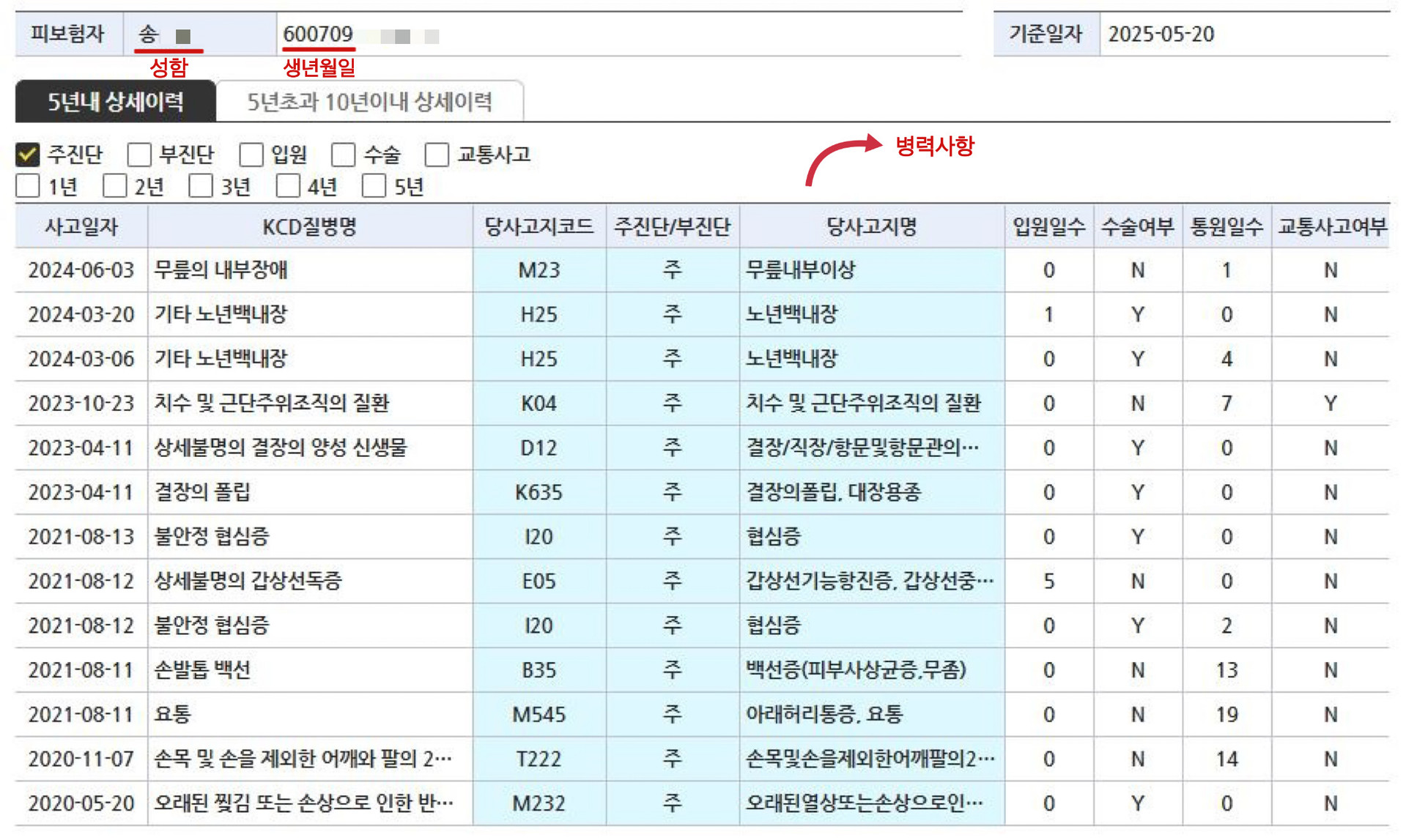Viewport: 1406px width, 840px height.
Task: Click 통원일수 value 14
Action: 1227,759
